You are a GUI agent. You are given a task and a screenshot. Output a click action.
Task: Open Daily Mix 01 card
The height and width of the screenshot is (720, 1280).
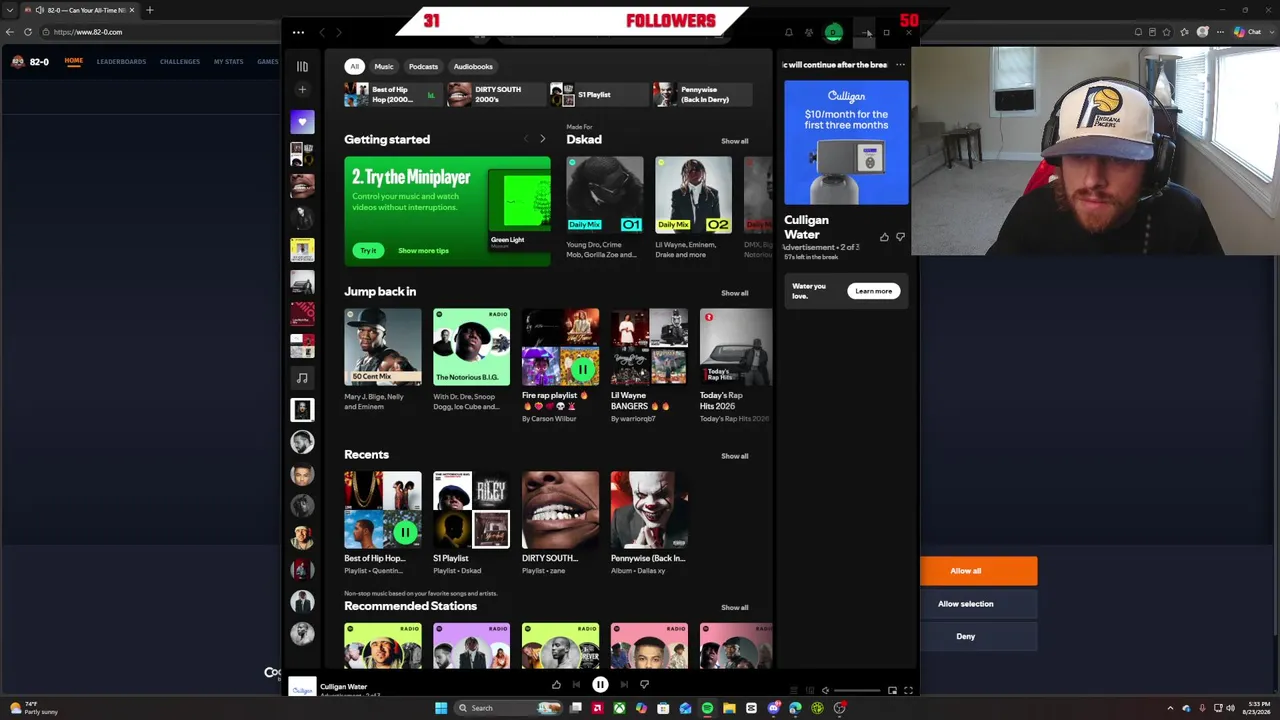604,208
